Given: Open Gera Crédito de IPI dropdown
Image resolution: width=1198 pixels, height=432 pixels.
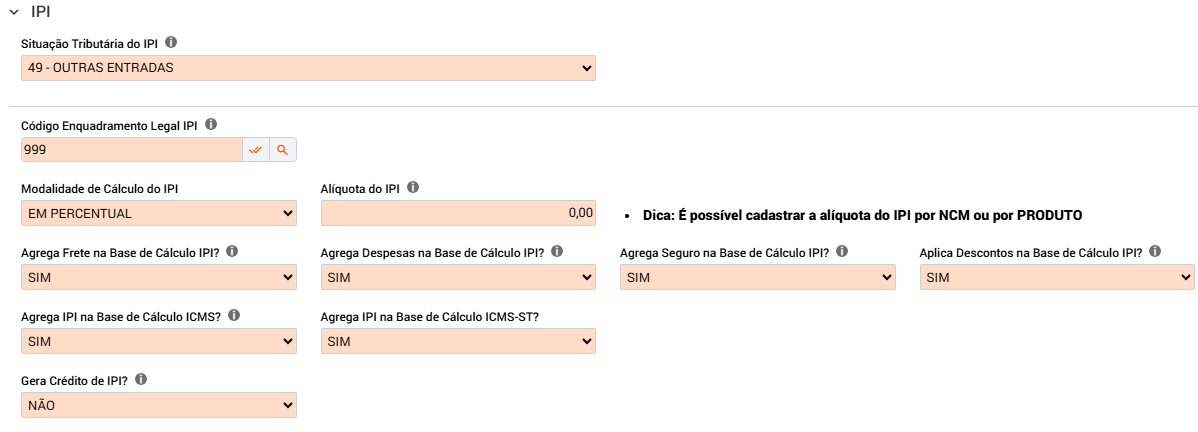Looking at the screenshot, I should point(158,405).
